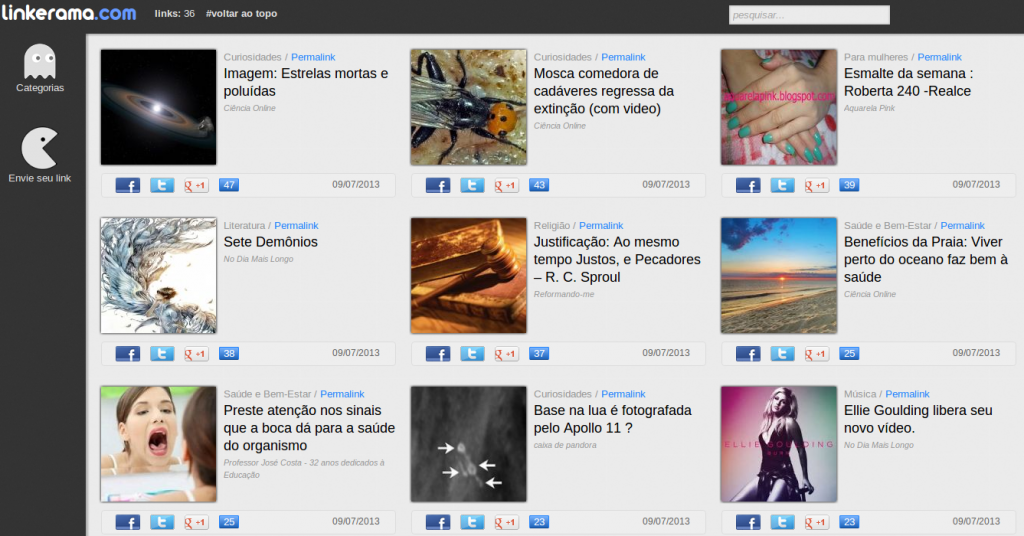The width and height of the screenshot is (1024, 536).
Task: Share Sete Demônios on Facebook
Action: point(128,354)
